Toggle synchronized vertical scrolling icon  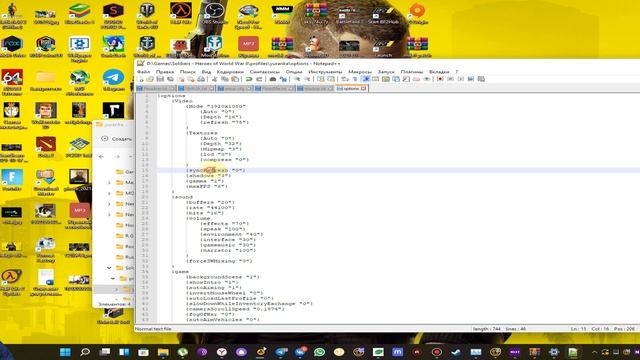click(x=321, y=79)
